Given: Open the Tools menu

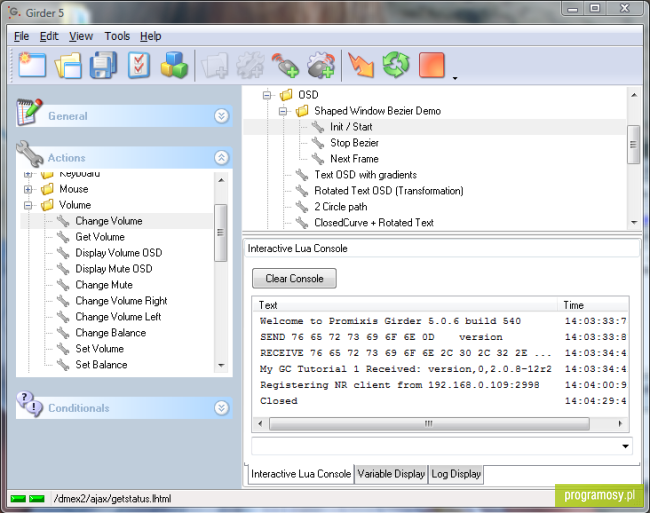Looking at the screenshot, I should click(x=117, y=36).
